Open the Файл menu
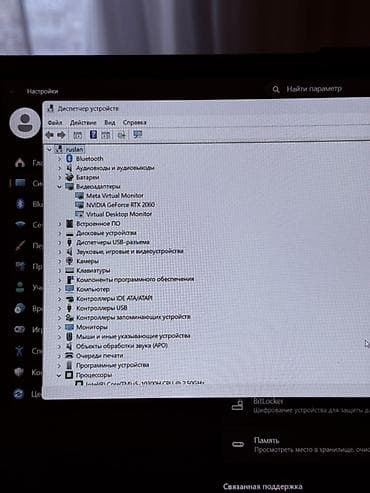This screenshot has height=493, width=370. click(x=55, y=123)
